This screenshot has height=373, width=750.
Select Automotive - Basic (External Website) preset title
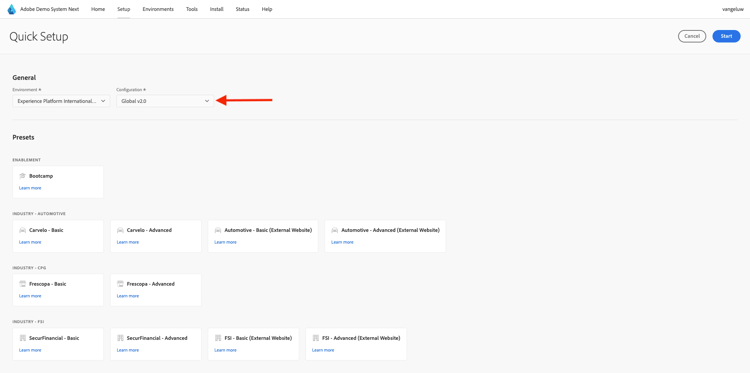[x=268, y=230]
